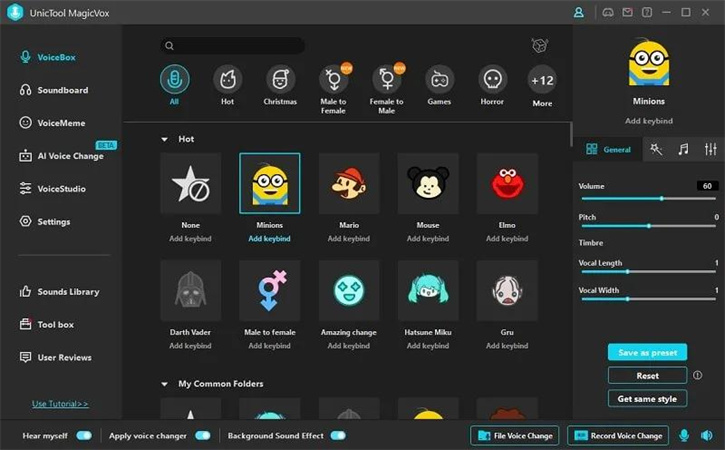
Task: Click the speaker output icon
Action: tap(707, 435)
